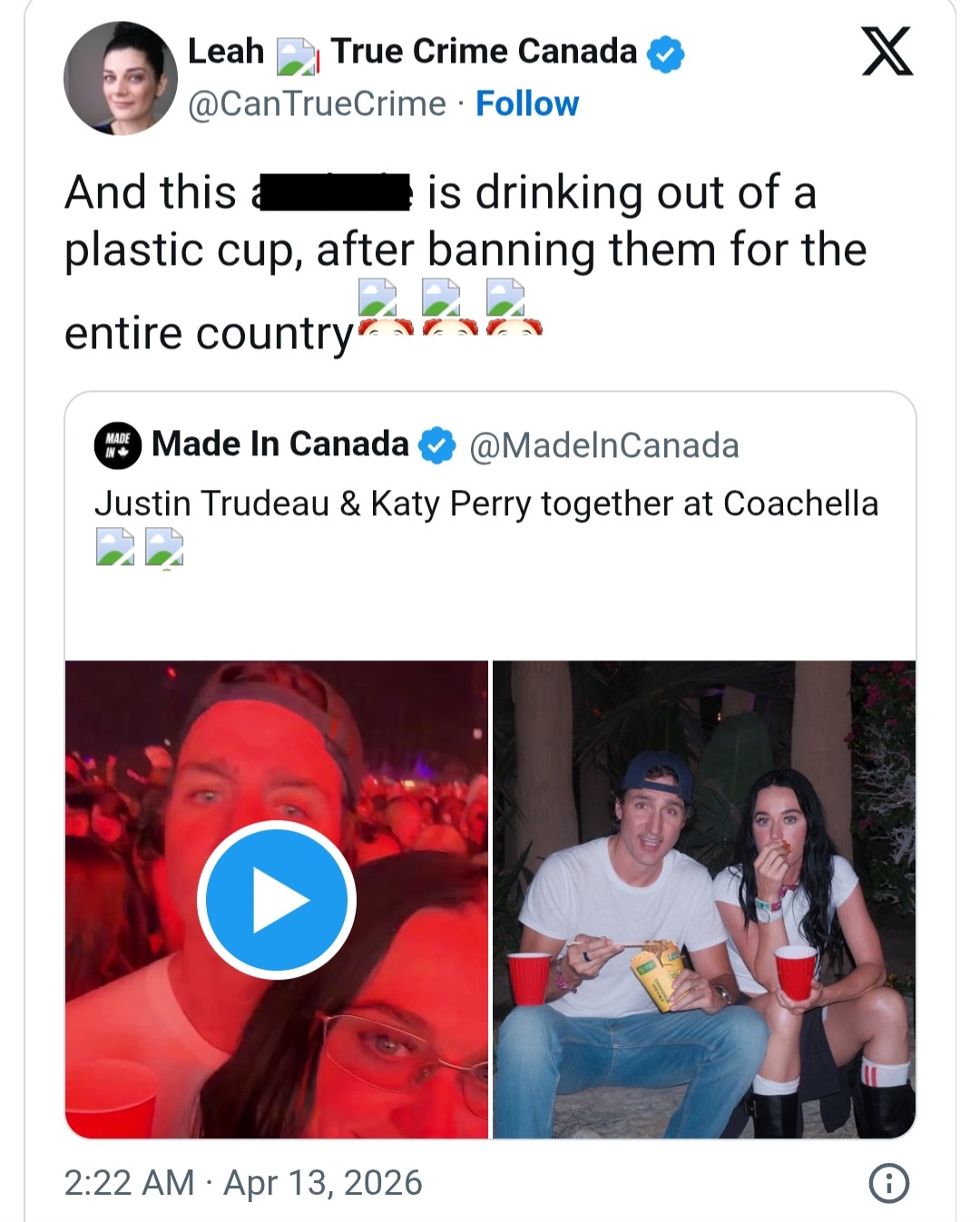This screenshot has height=1222, width=980.
Task: Click the Made In Canada round logo
Action: coord(118,445)
